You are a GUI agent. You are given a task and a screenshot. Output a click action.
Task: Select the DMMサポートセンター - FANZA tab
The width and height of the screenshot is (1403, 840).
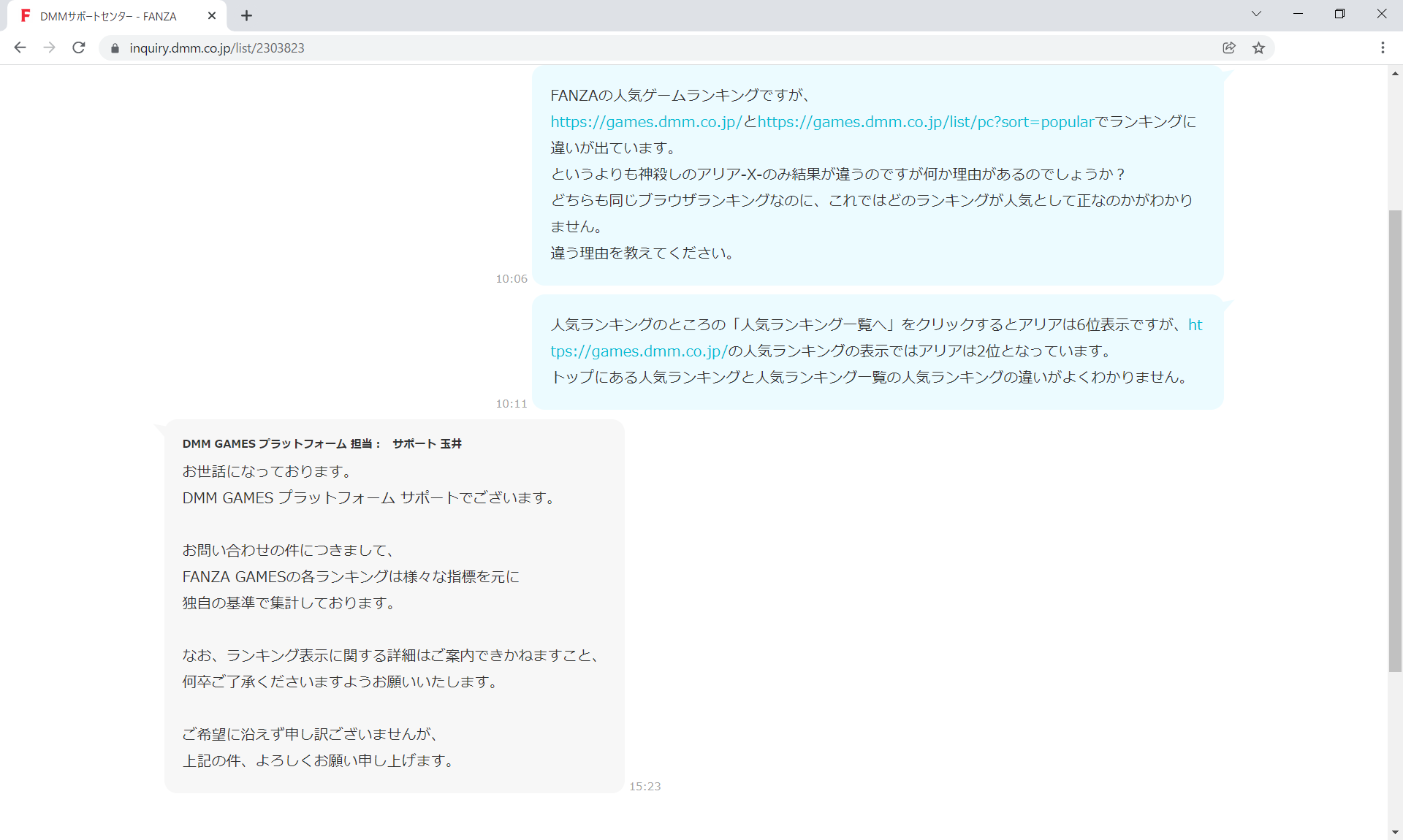point(117,16)
